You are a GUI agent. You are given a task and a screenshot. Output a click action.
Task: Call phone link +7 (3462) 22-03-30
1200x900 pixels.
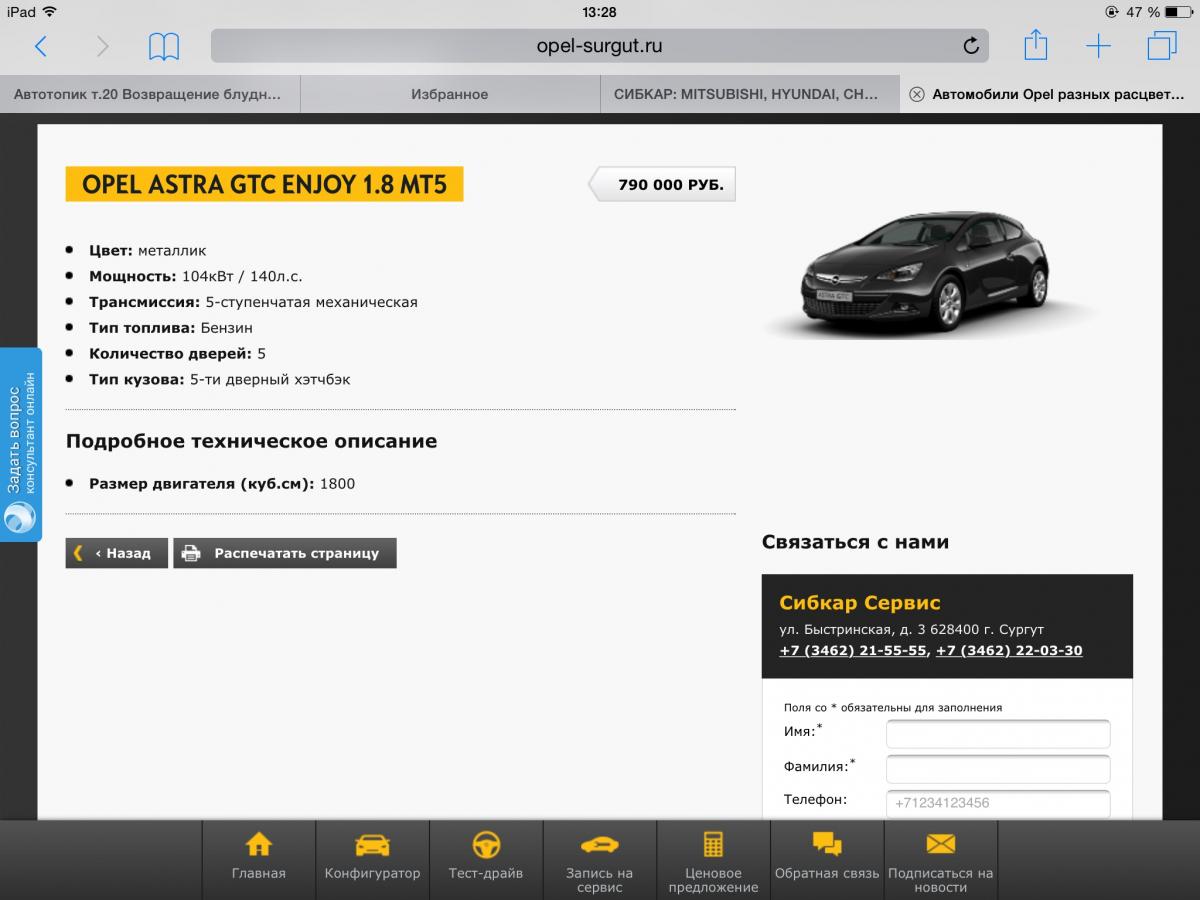[1009, 650]
